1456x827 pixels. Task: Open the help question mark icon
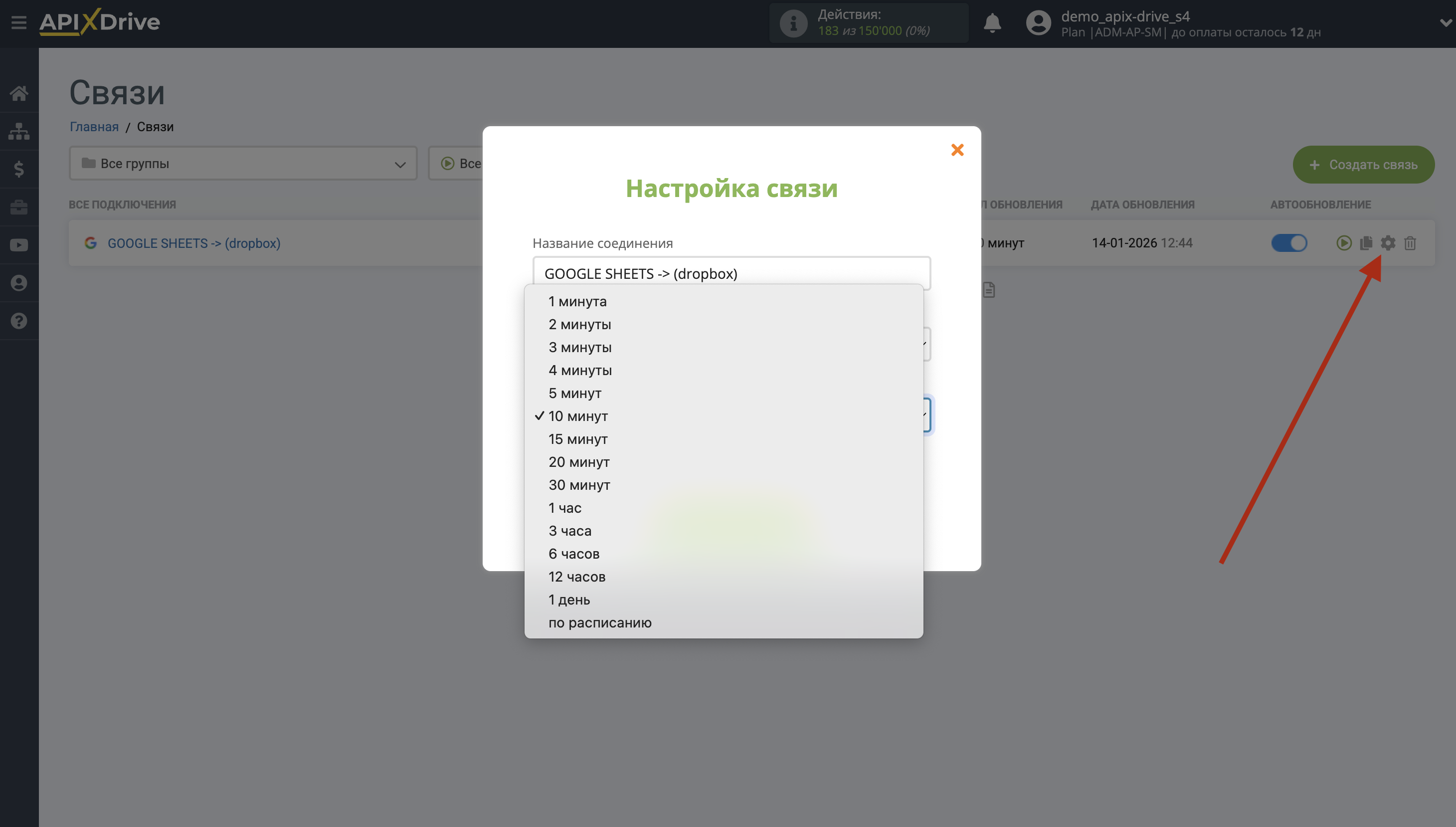(19, 321)
